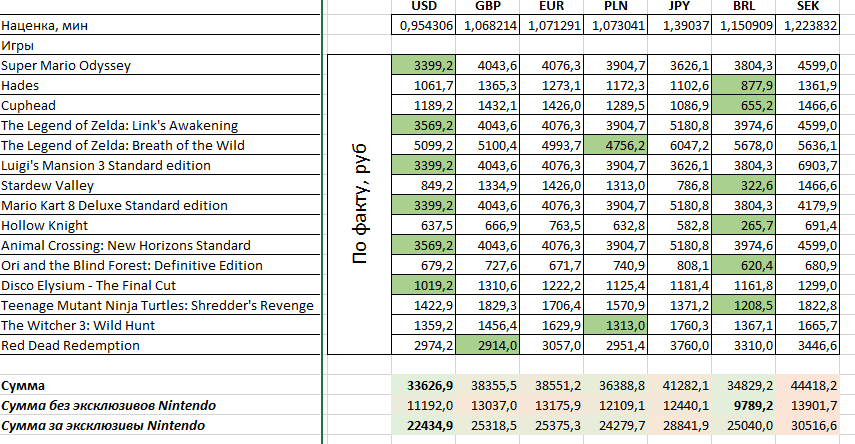Image resolution: width=855 pixels, height=444 pixels.
Task: Select the GBP column header
Action: coord(487,7)
